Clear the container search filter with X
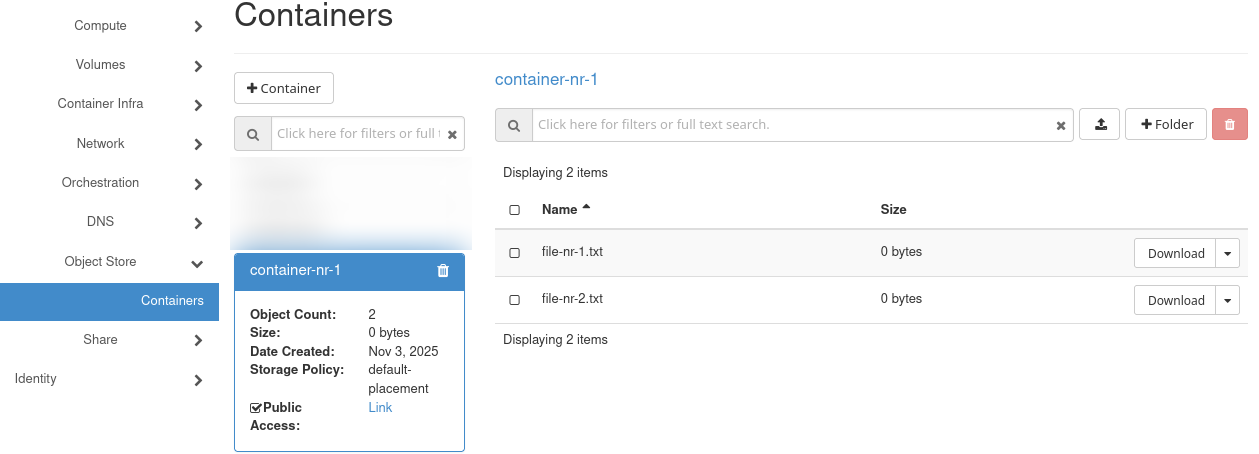 [x=452, y=134]
